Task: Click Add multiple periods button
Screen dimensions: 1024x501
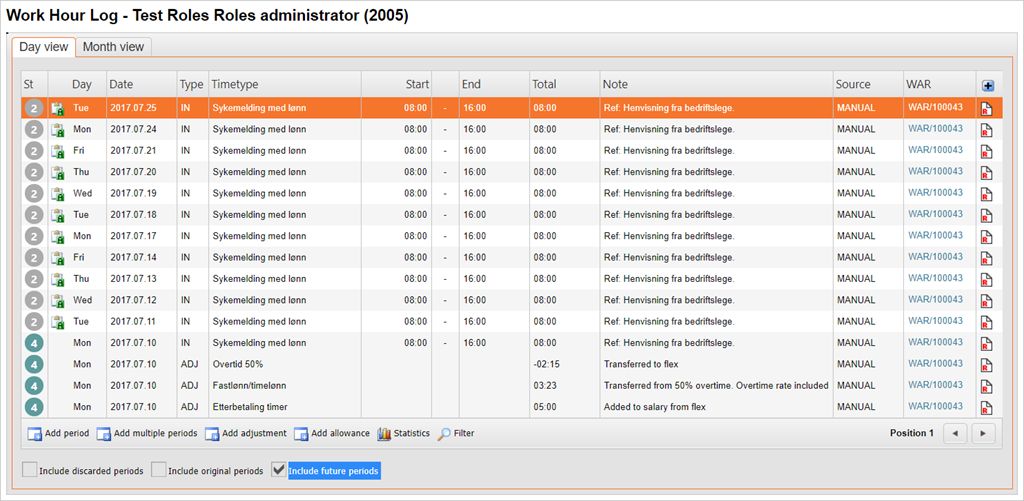Action: click(x=146, y=434)
